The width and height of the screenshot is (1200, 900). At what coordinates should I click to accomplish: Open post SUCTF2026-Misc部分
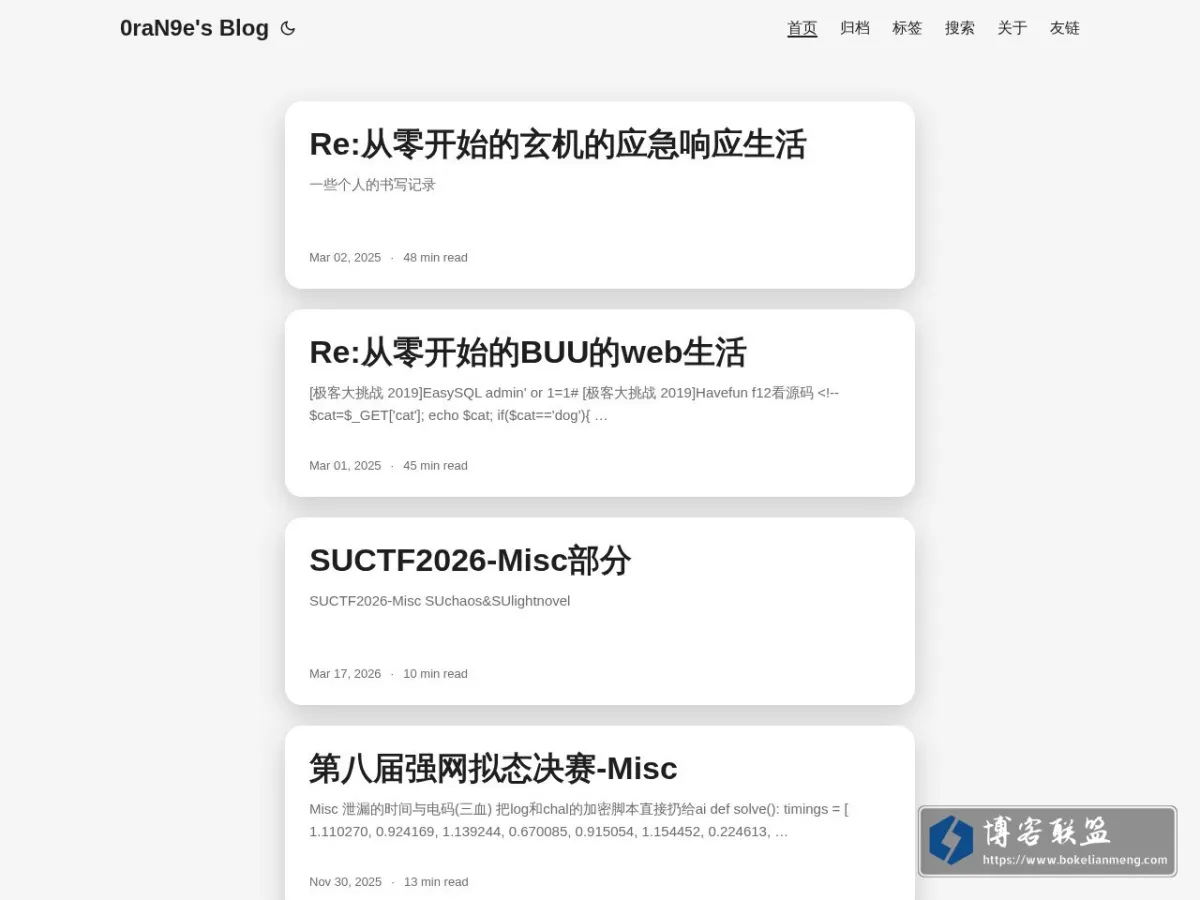(x=470, y=560)
